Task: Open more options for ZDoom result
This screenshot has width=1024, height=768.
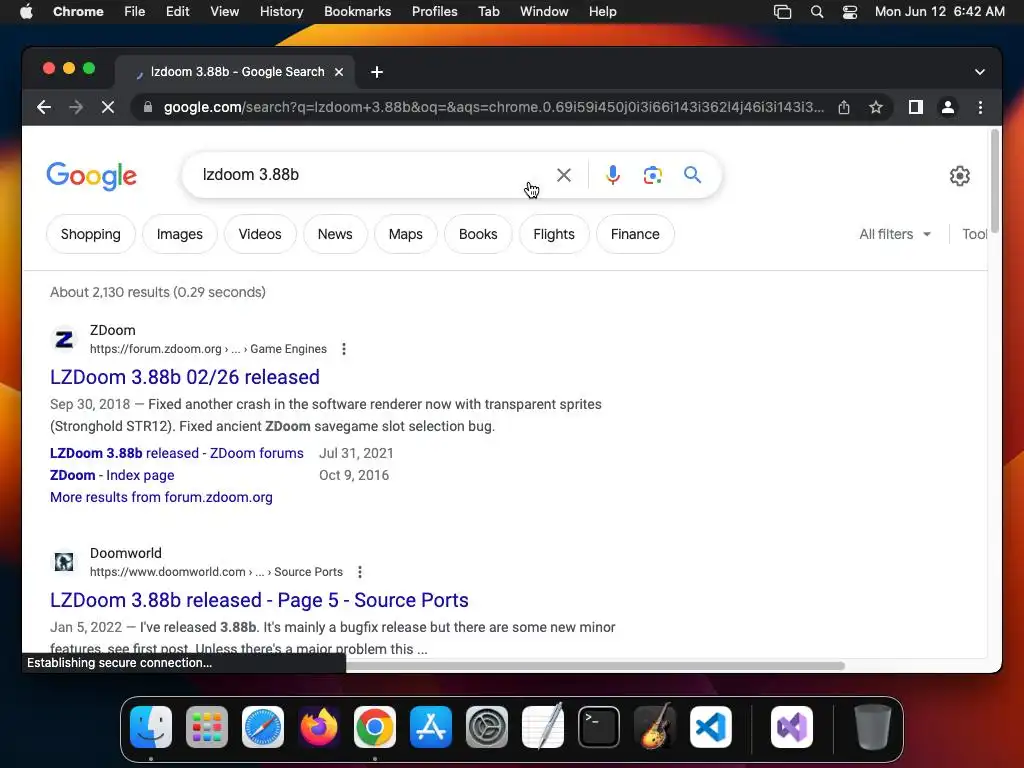Action: click(x=344, y=349)
